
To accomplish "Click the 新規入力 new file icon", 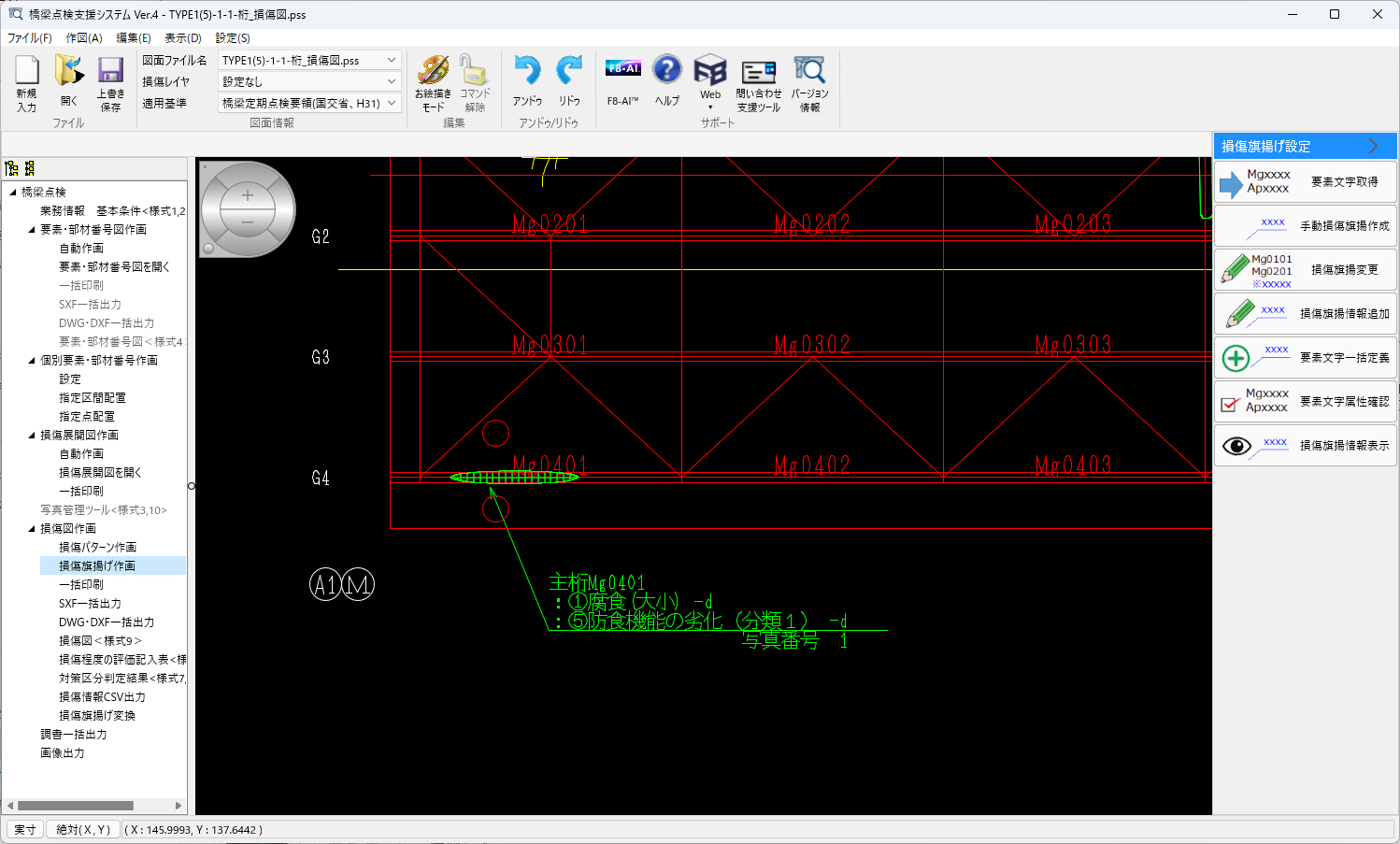I will (x=27, y=72).
